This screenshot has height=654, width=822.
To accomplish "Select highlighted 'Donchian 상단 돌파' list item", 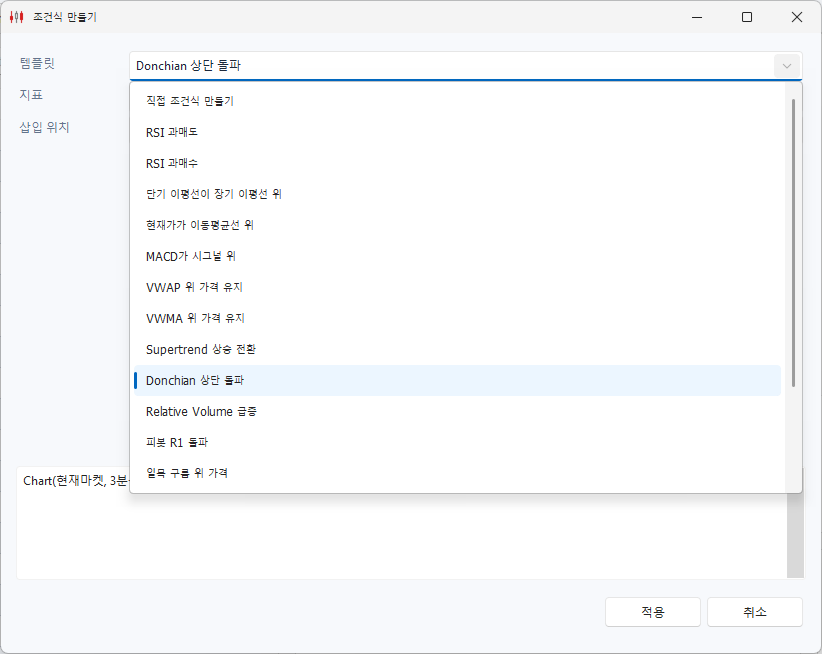I will tap(457, 380).
